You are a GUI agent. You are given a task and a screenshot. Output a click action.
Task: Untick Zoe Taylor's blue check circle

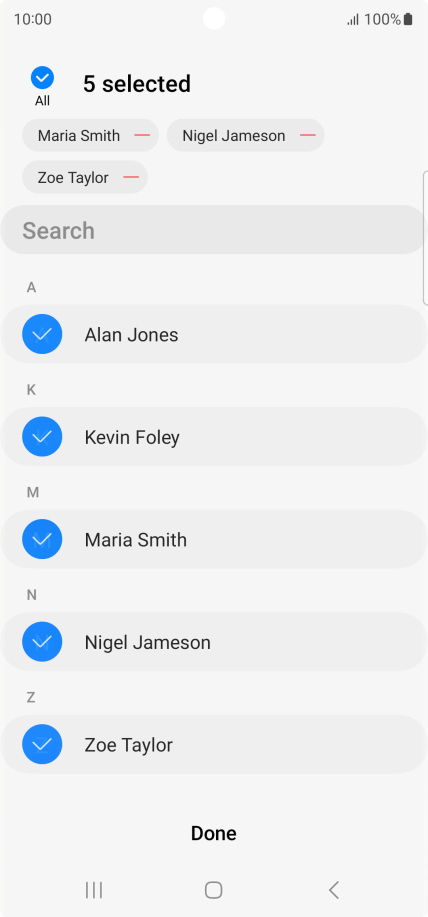(42, 744)
